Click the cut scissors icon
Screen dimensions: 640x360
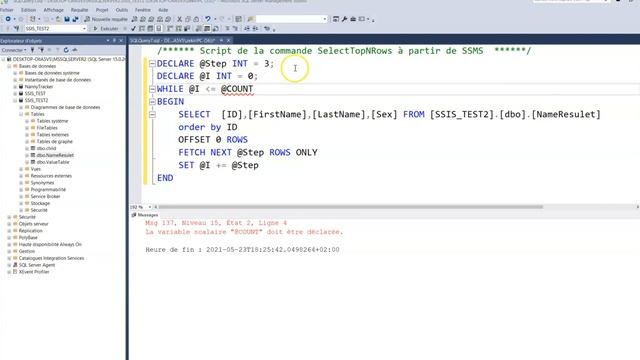[x=179, y=19]
